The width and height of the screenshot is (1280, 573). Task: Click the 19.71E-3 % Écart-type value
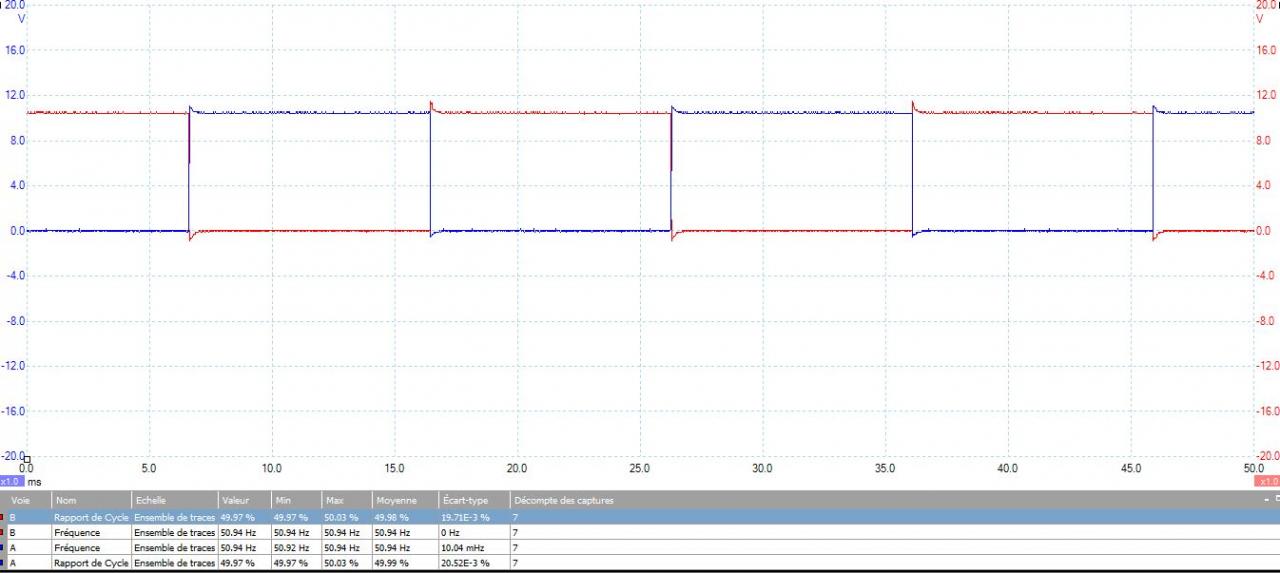464,517
